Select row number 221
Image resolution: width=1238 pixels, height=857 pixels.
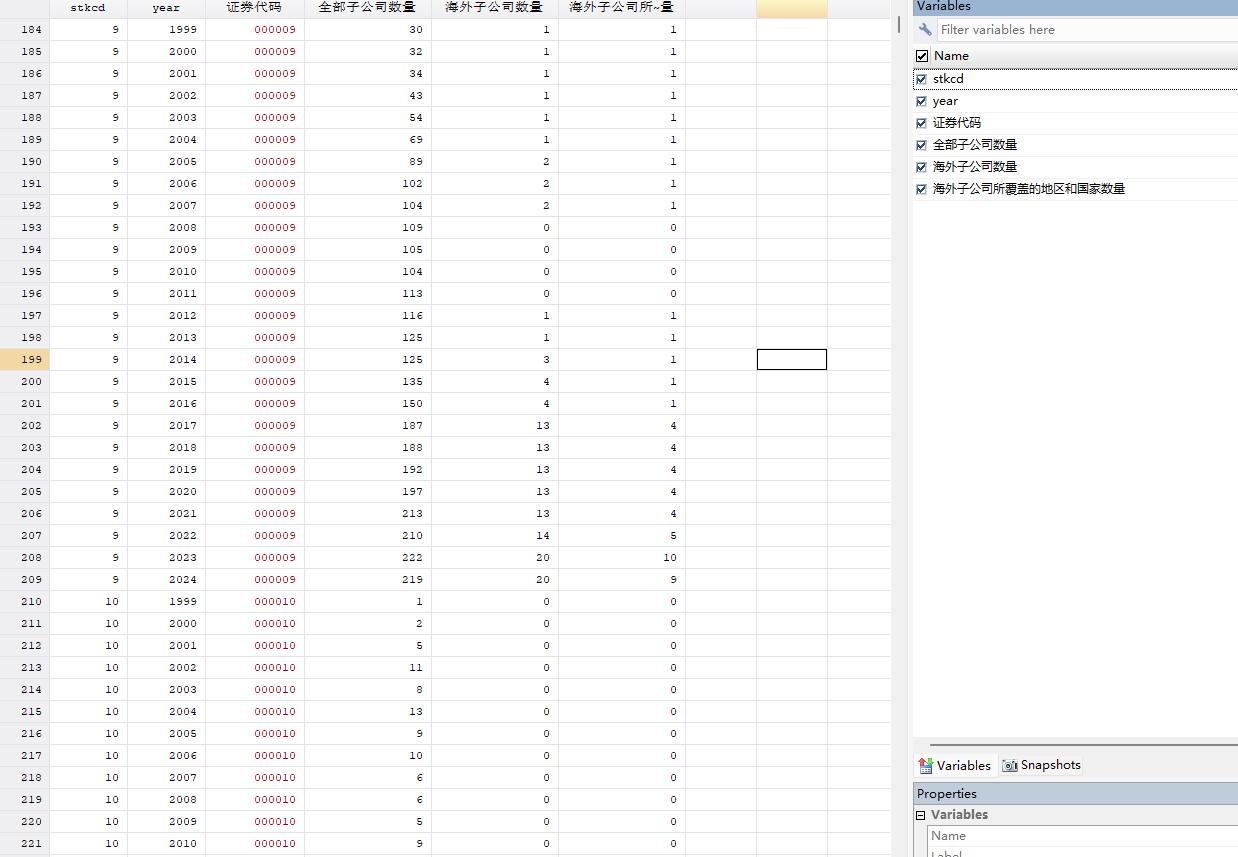tap(25, 844)
